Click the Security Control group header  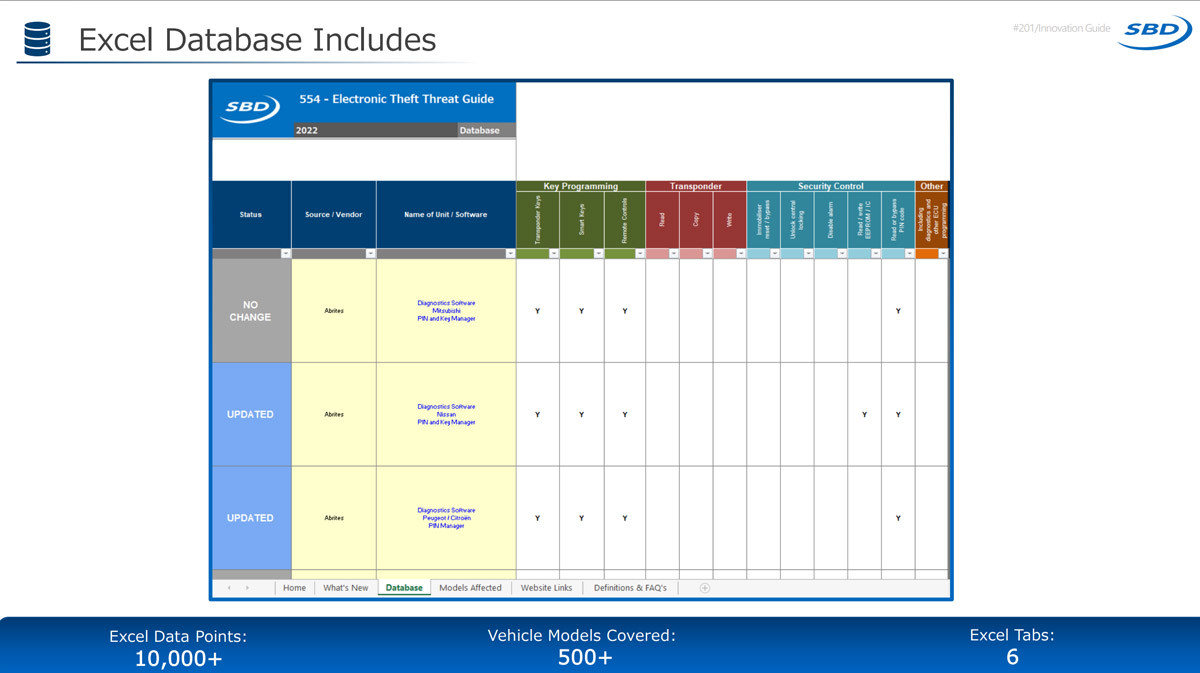(831, 186)
